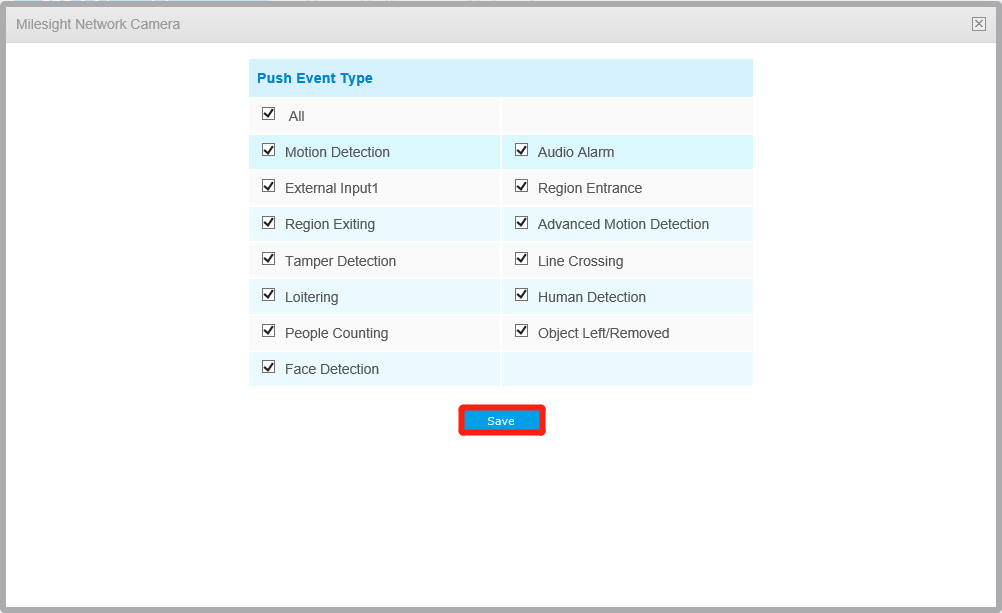Close the Milesight Network Camera dialog
The height and width of the screenshot is (613, 1002).
[978, 24]
